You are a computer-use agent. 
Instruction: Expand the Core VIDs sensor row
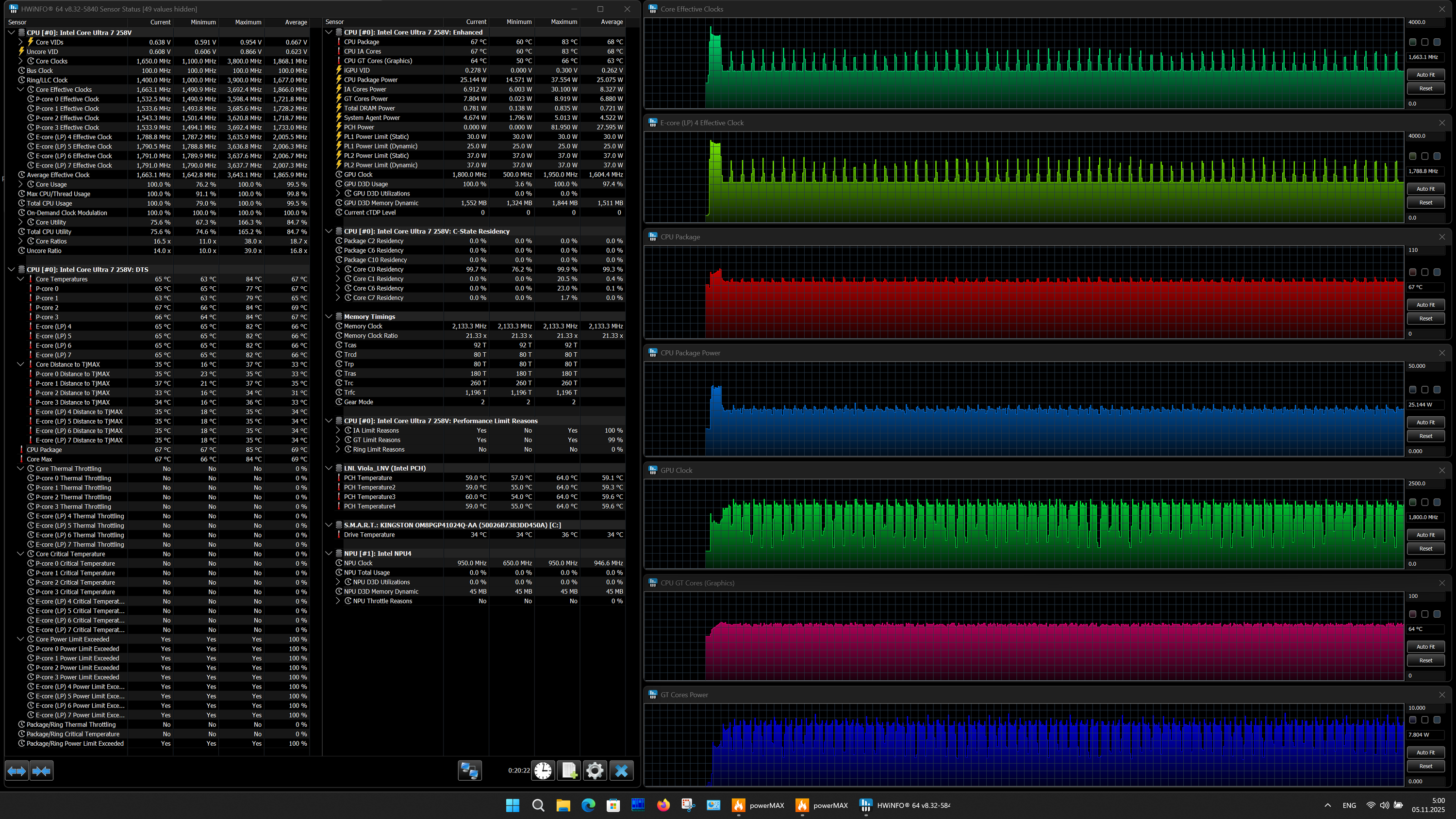pyautogui.click(x=21, y=42)
